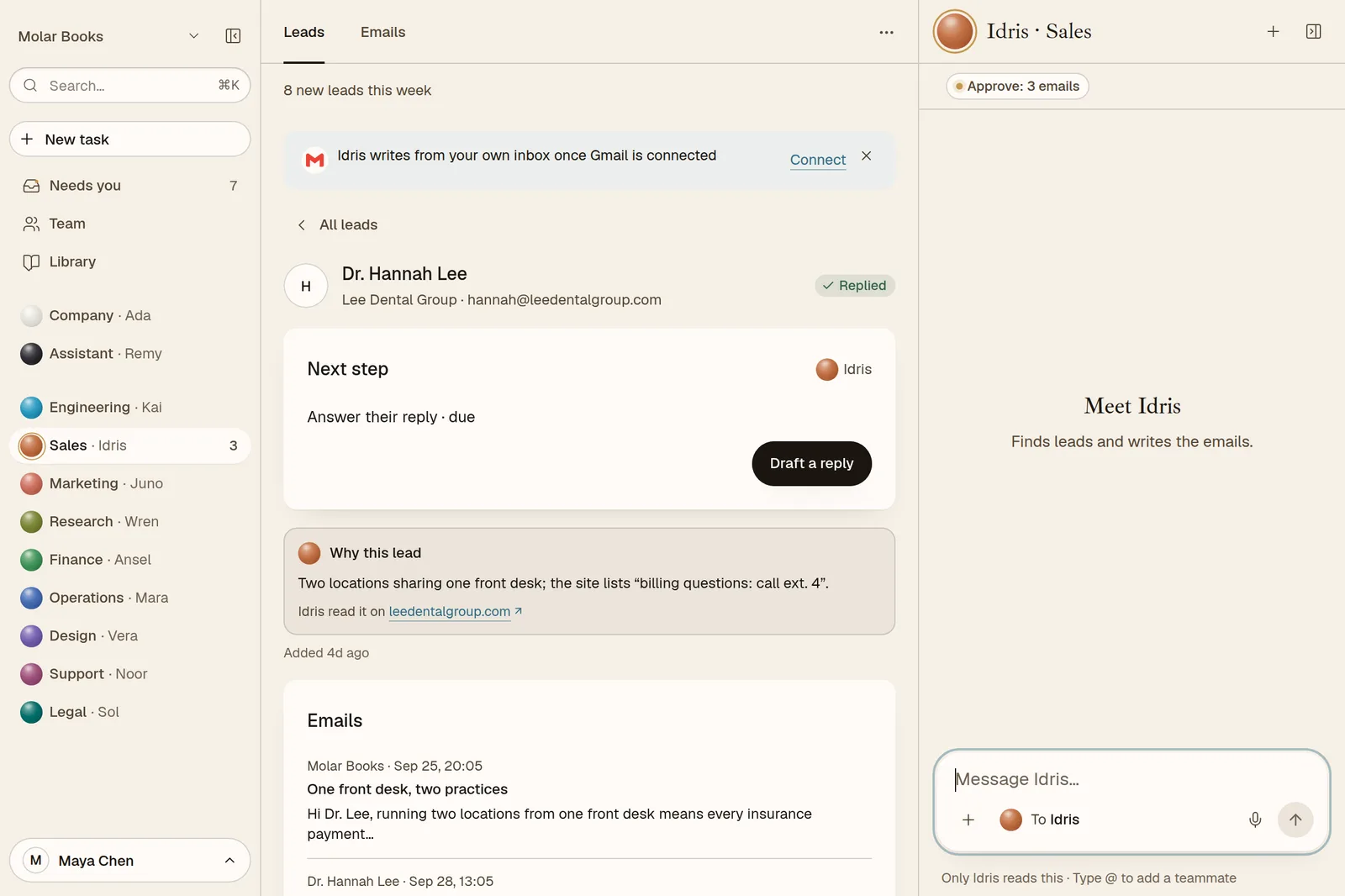The image size is (1345, 896).
Task: Focus the sidebar Search field
Action: [x=130, y=86]
